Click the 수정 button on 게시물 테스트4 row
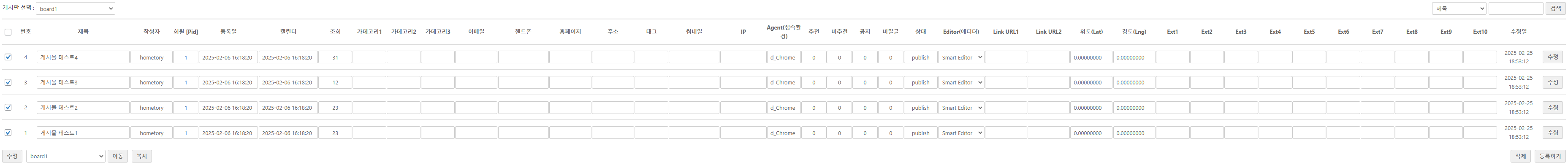1568x168 pixels. [x=1553, y=57]
